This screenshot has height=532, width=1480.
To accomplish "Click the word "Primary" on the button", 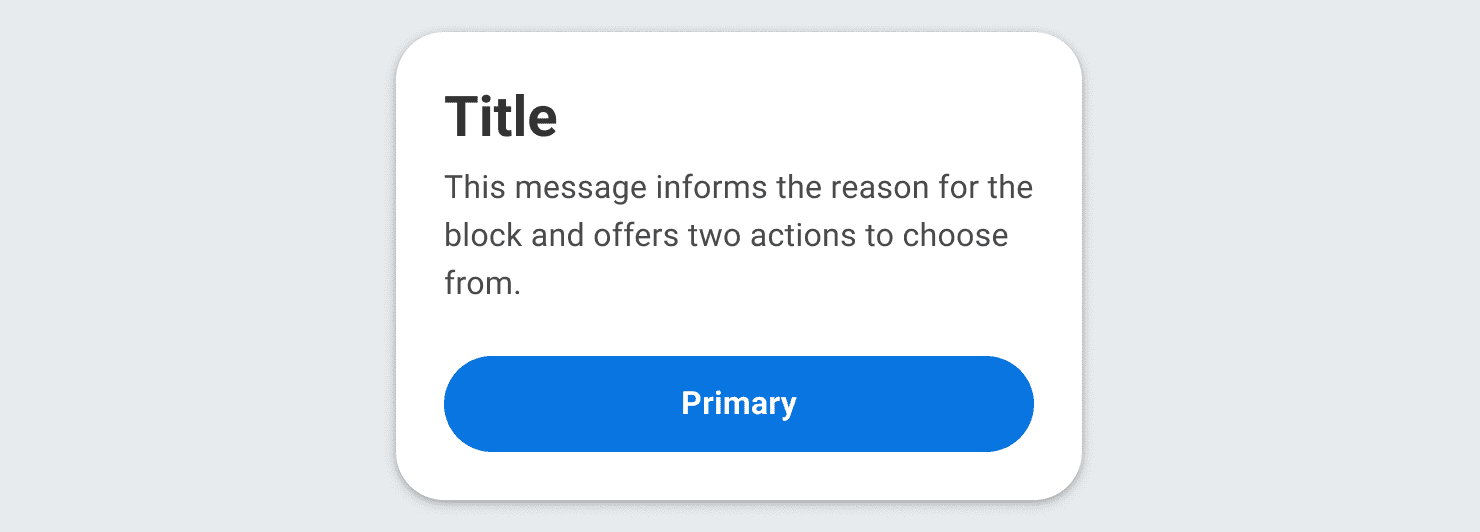I will tap(739, 403).
